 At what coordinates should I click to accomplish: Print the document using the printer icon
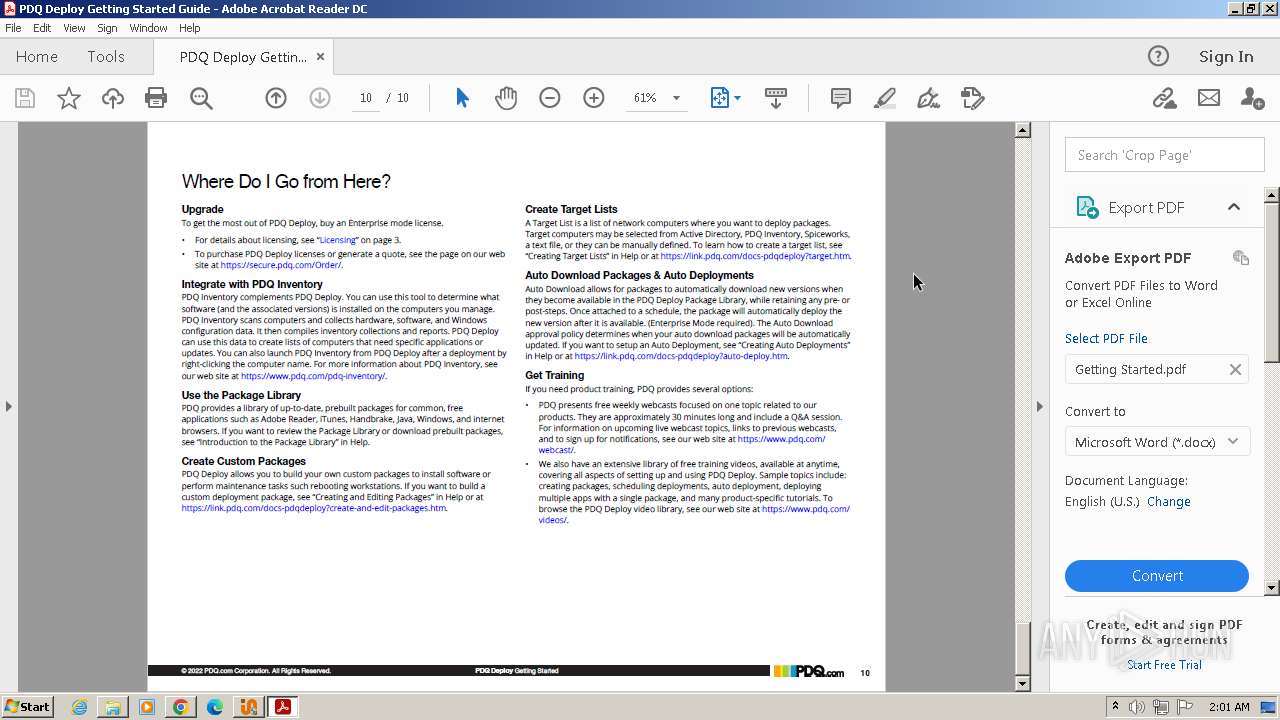click(156, 98)
